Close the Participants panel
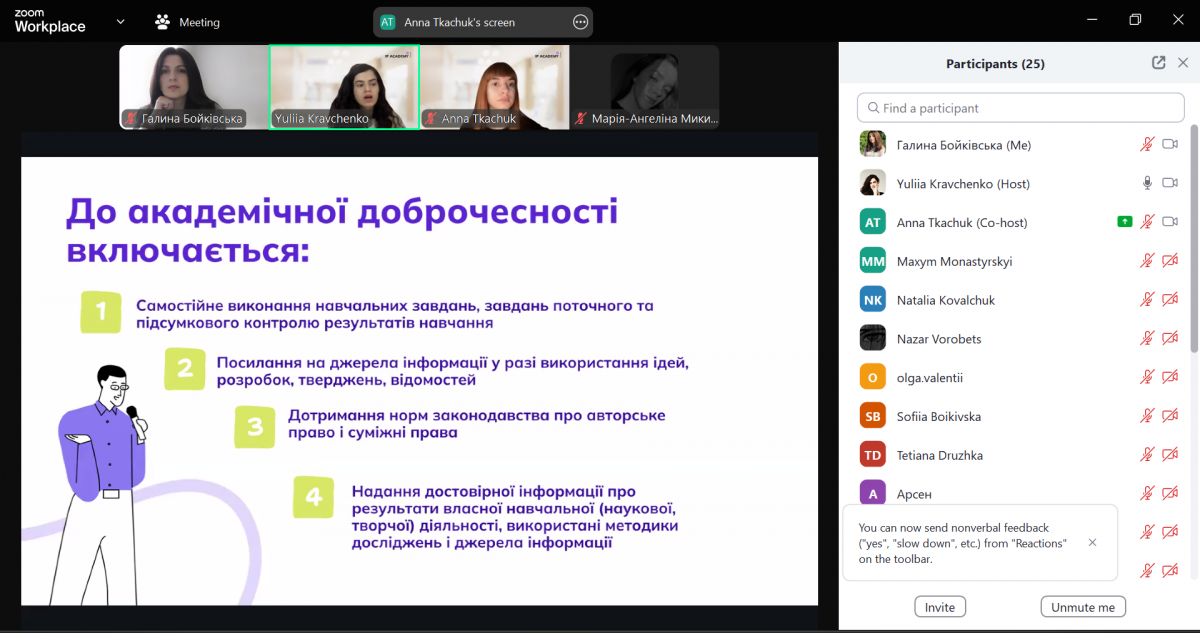The height and width of the screenshot is (633, 1200). click(x=1183, y=63)
